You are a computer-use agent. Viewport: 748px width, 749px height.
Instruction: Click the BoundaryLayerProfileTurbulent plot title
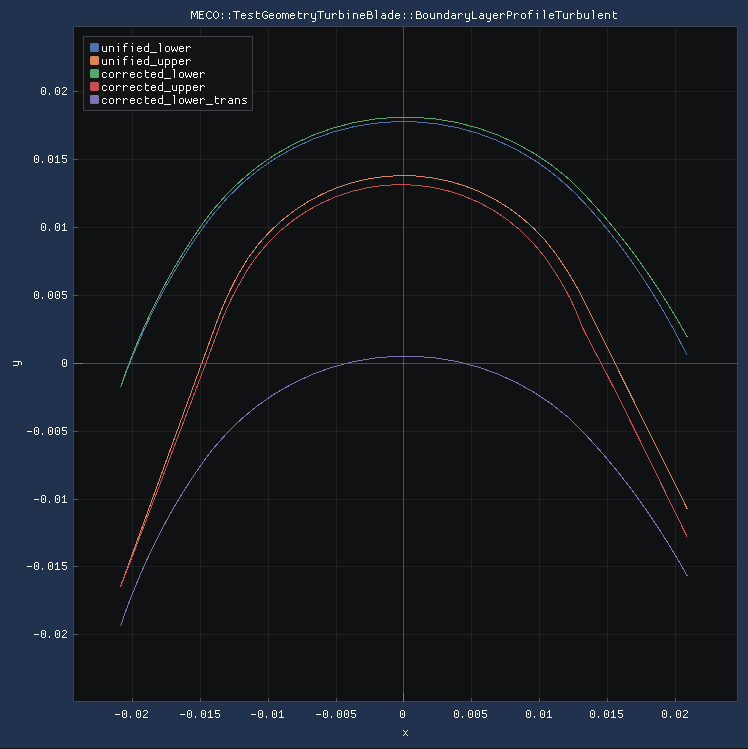coord(404,15)
